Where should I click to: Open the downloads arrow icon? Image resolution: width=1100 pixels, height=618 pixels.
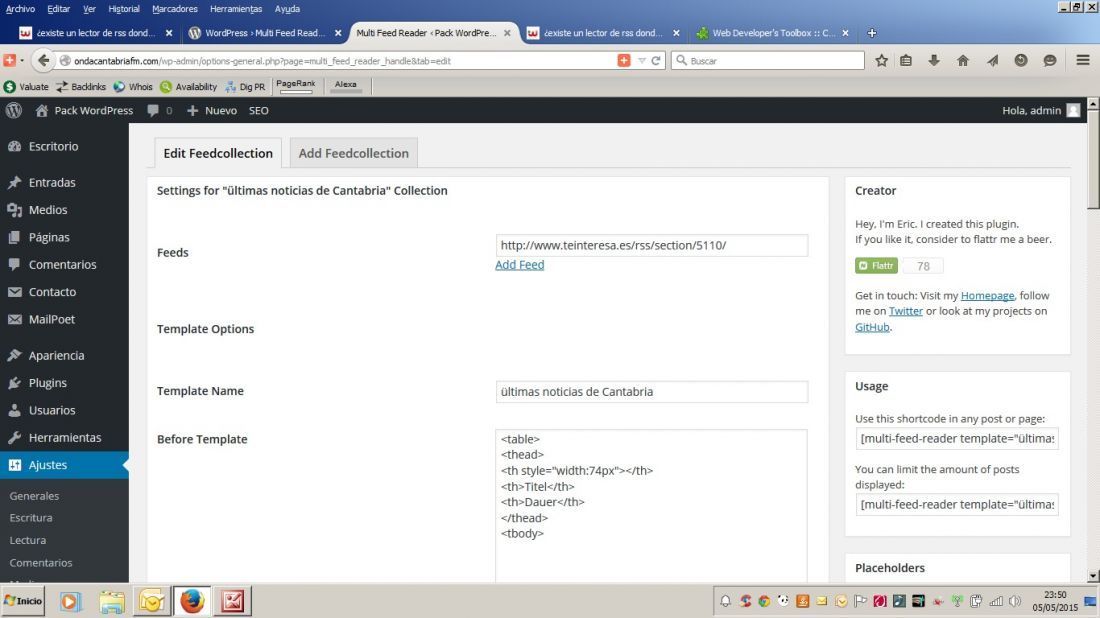(934, 61)
